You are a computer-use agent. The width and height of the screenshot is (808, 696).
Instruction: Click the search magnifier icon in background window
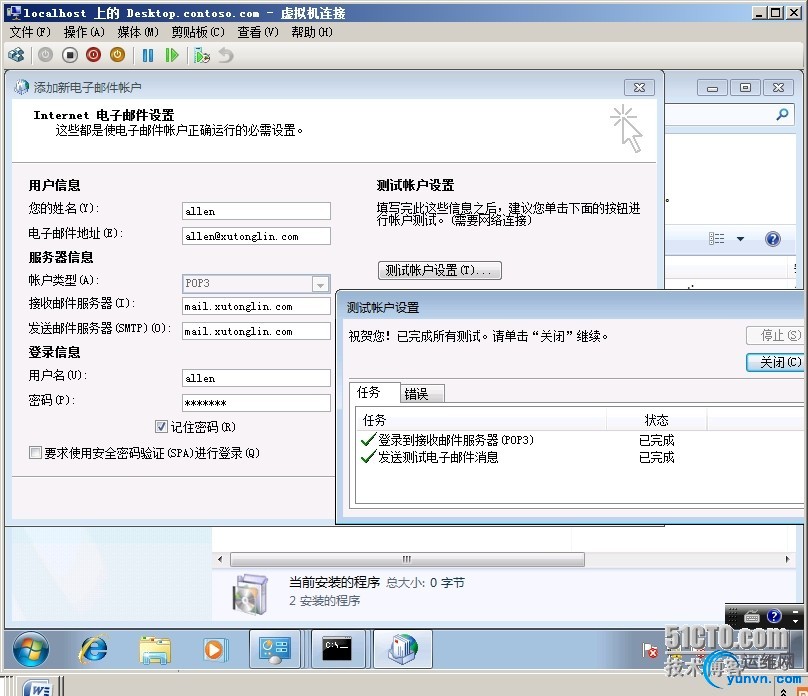782,114
